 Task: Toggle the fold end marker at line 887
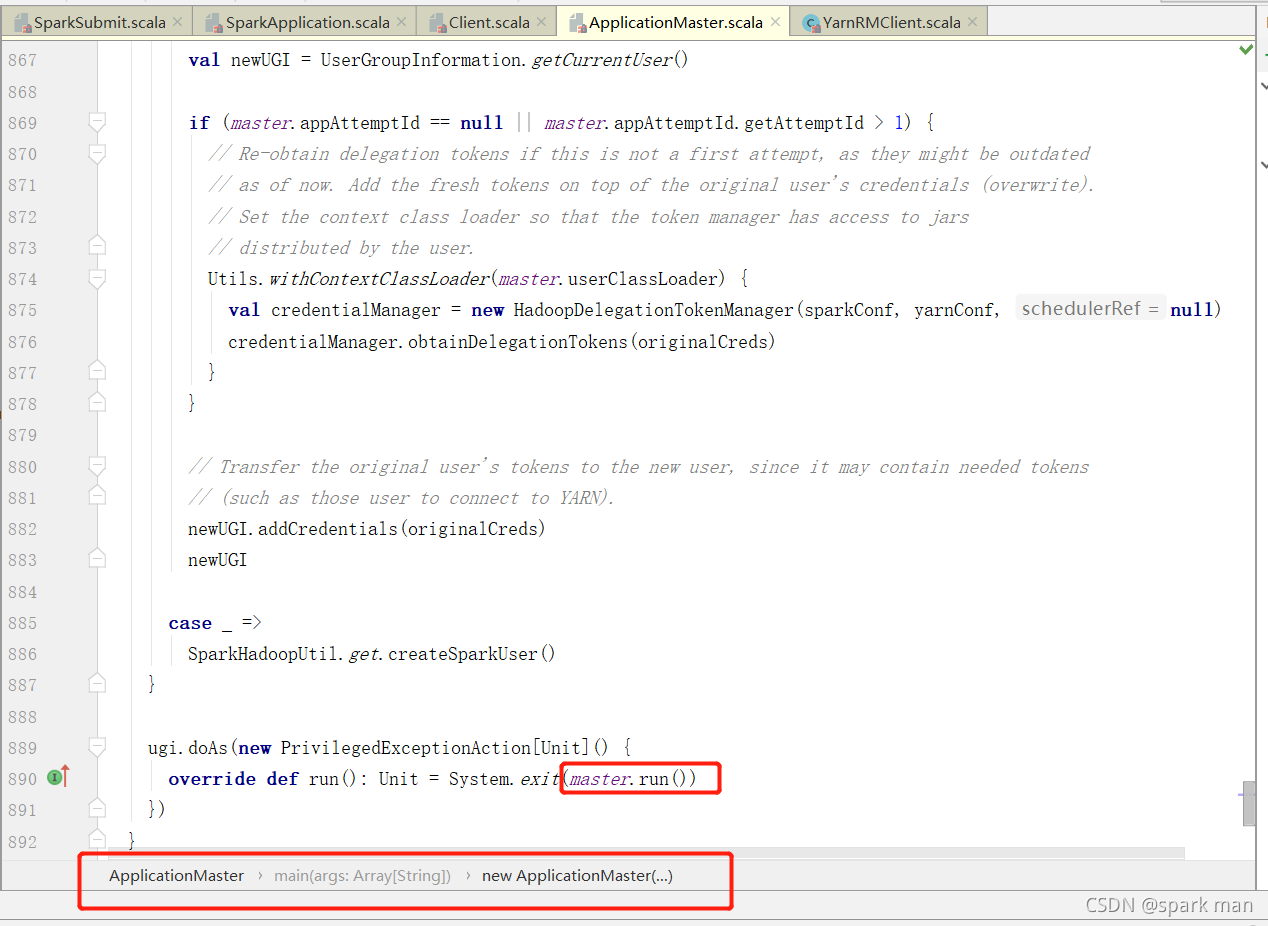point(97,684)
